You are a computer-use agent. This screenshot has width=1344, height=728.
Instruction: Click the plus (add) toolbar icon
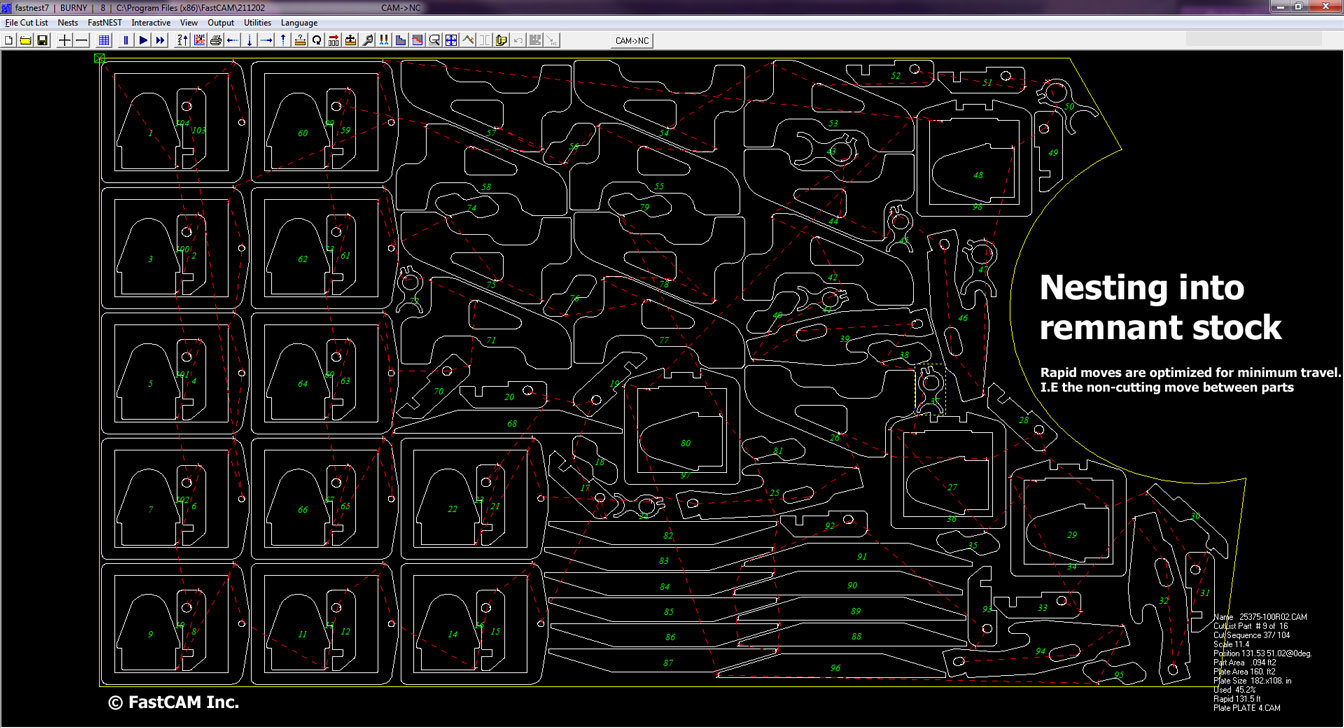click(x=65, y=40)
